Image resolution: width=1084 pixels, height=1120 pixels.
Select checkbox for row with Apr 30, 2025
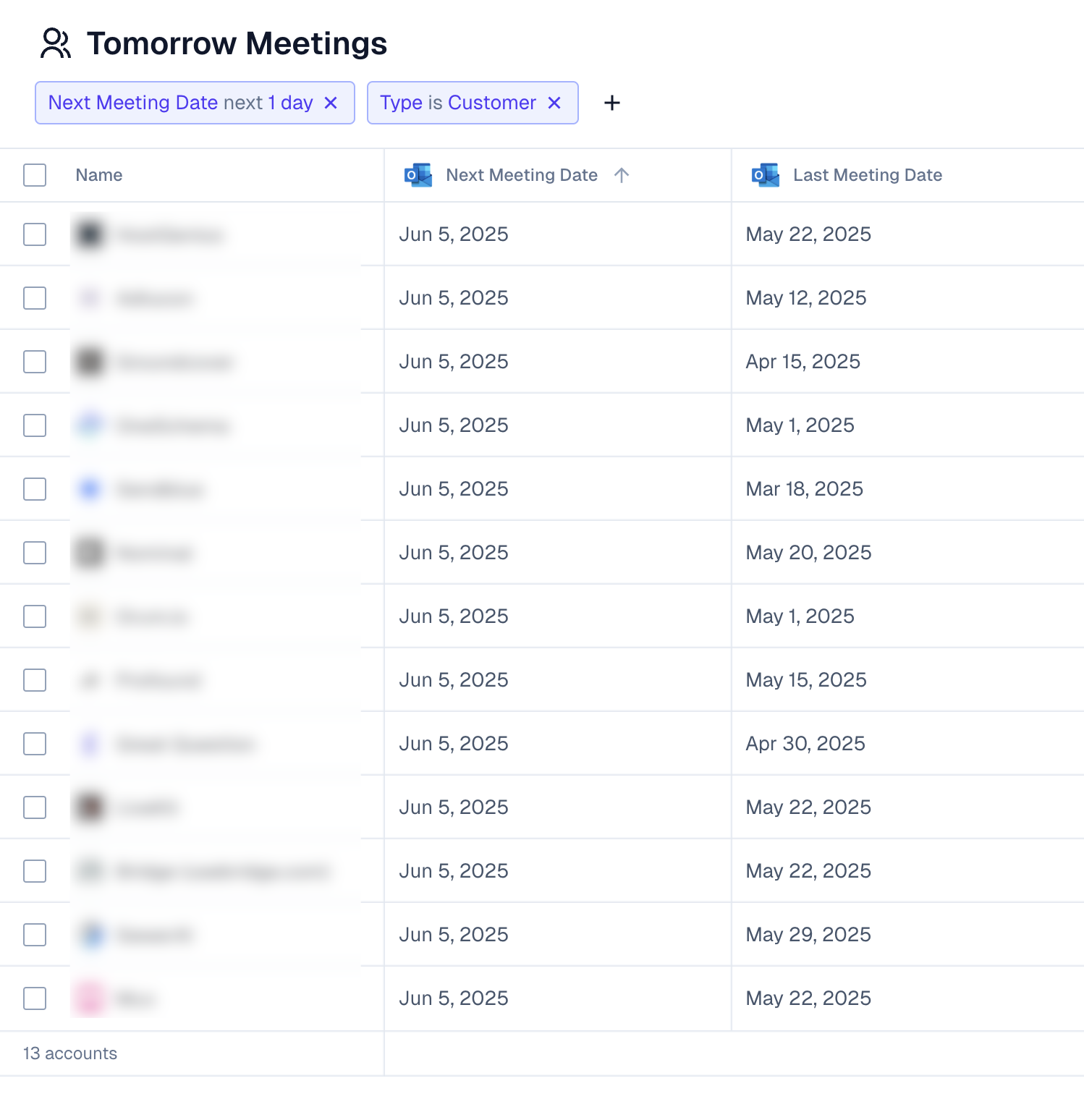35,744
